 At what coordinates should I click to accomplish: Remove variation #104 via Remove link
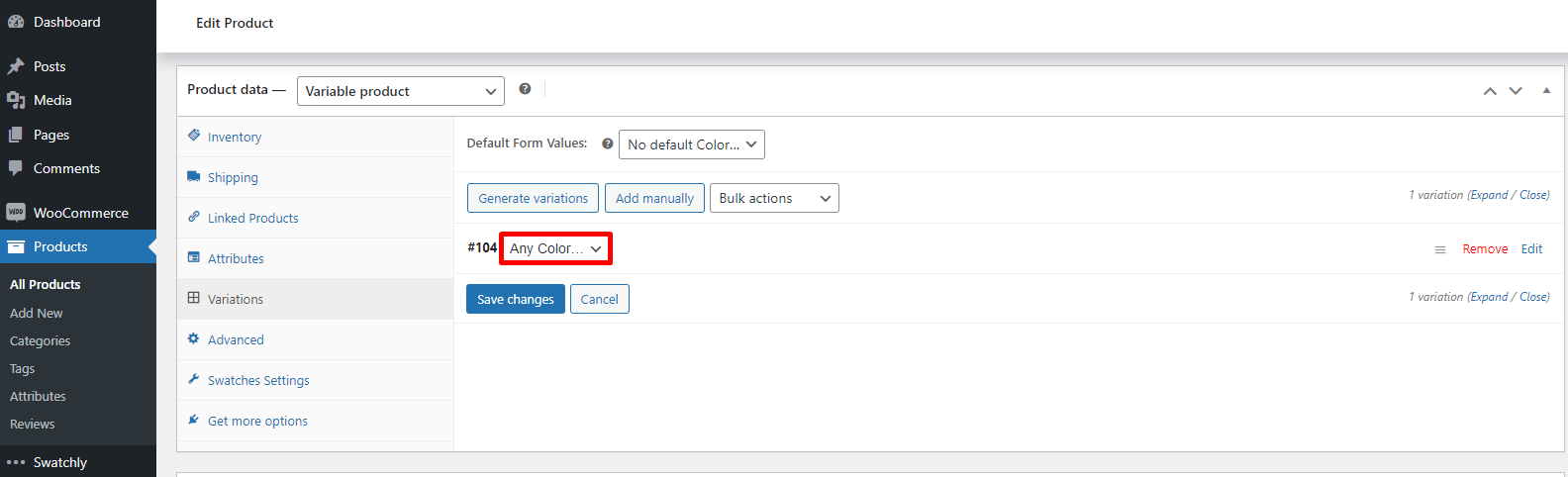tap(1485, 249)
